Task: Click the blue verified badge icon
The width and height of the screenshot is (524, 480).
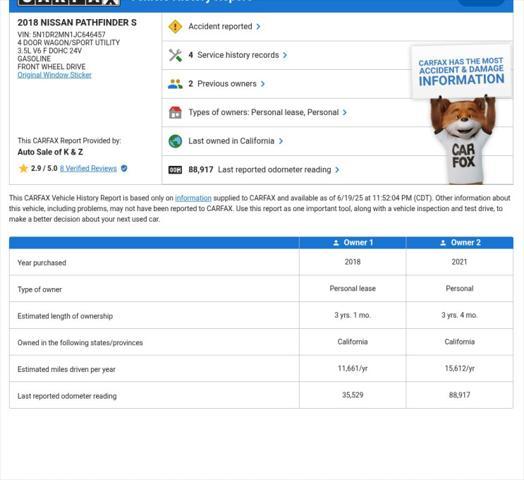Action: coord(124,168)
